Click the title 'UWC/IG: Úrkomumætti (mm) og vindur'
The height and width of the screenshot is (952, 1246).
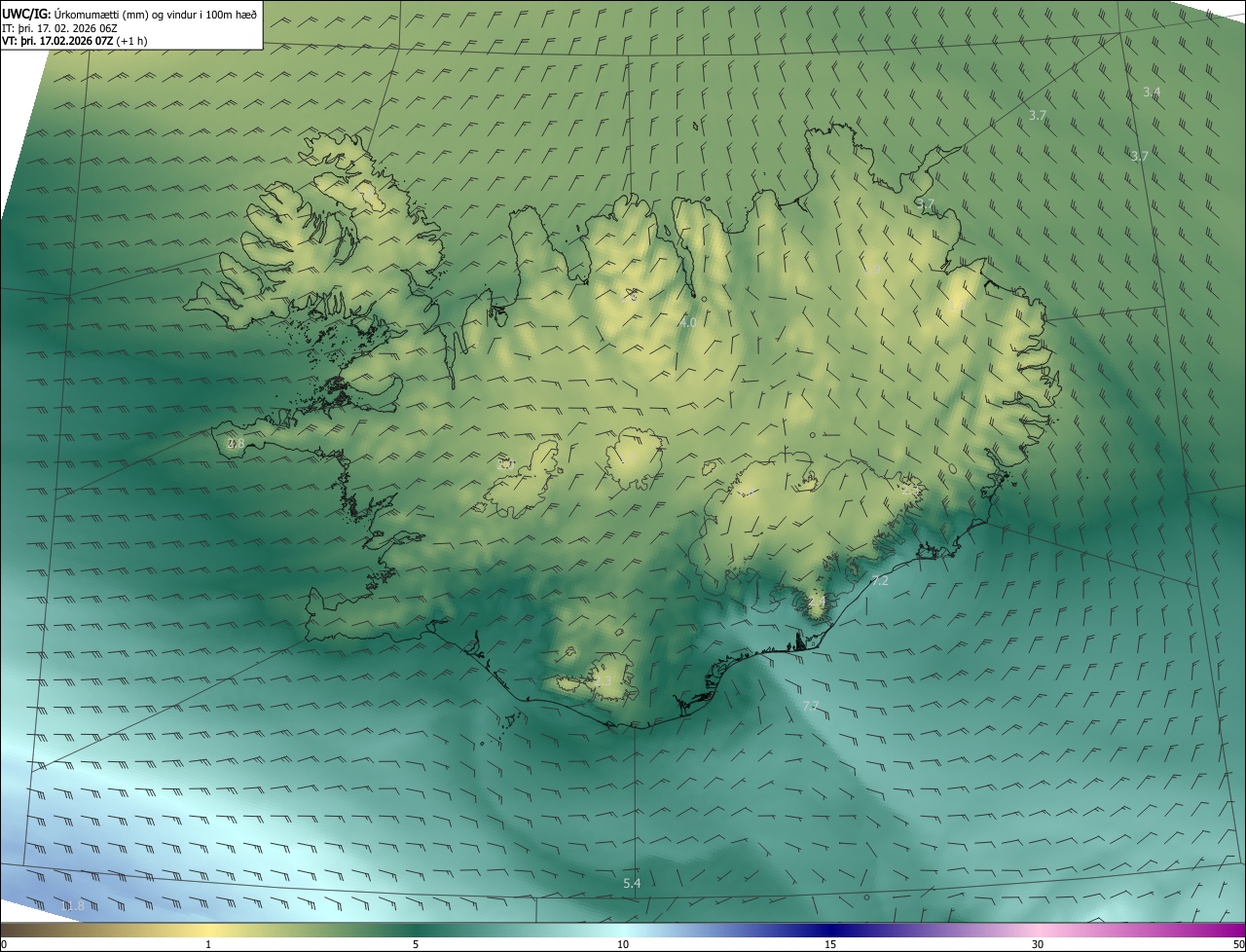tap(128, 14)
